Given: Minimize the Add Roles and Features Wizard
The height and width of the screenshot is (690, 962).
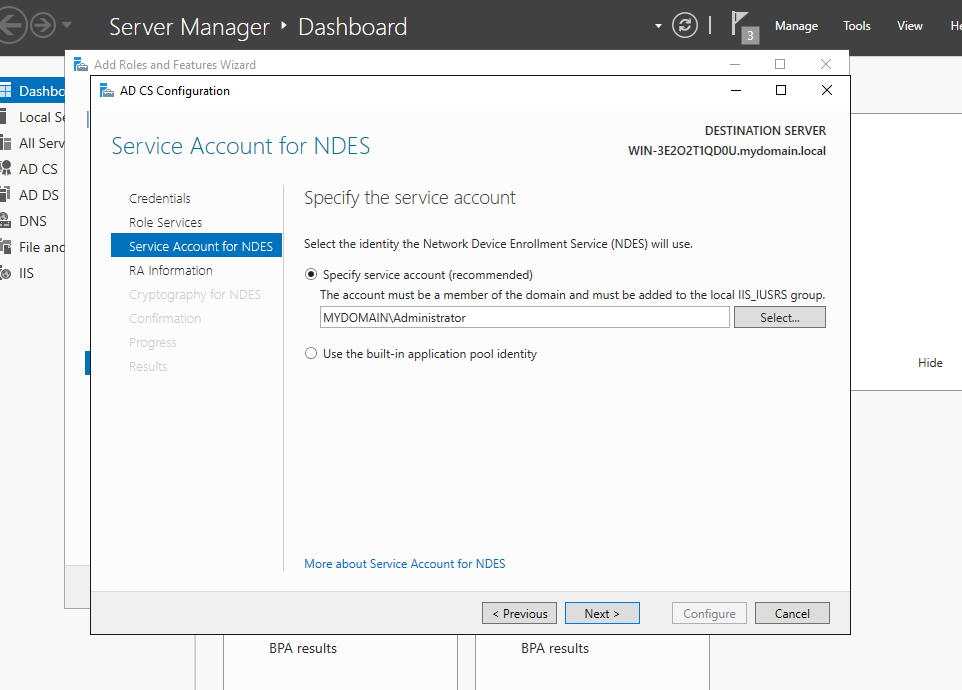Looking at the screenshot, I should click(x=735, y=64).
